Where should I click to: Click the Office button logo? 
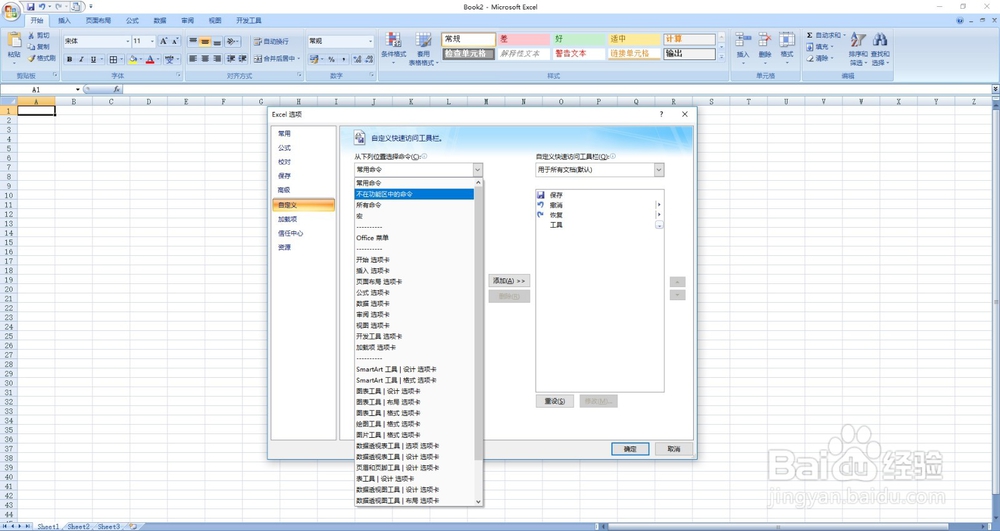point(11,11)
